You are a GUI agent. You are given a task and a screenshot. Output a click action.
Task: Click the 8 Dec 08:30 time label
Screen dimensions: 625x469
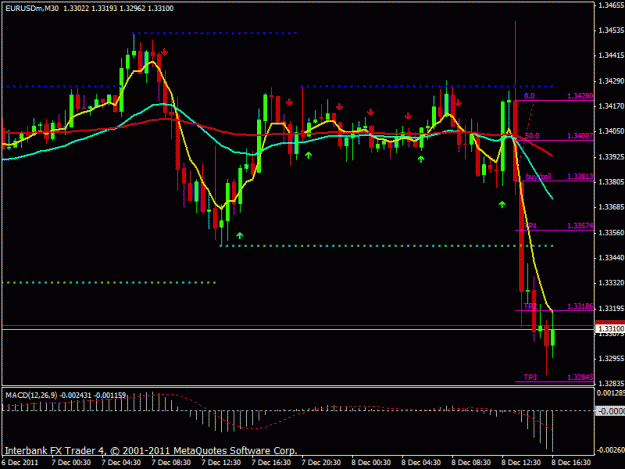[471, 463]
